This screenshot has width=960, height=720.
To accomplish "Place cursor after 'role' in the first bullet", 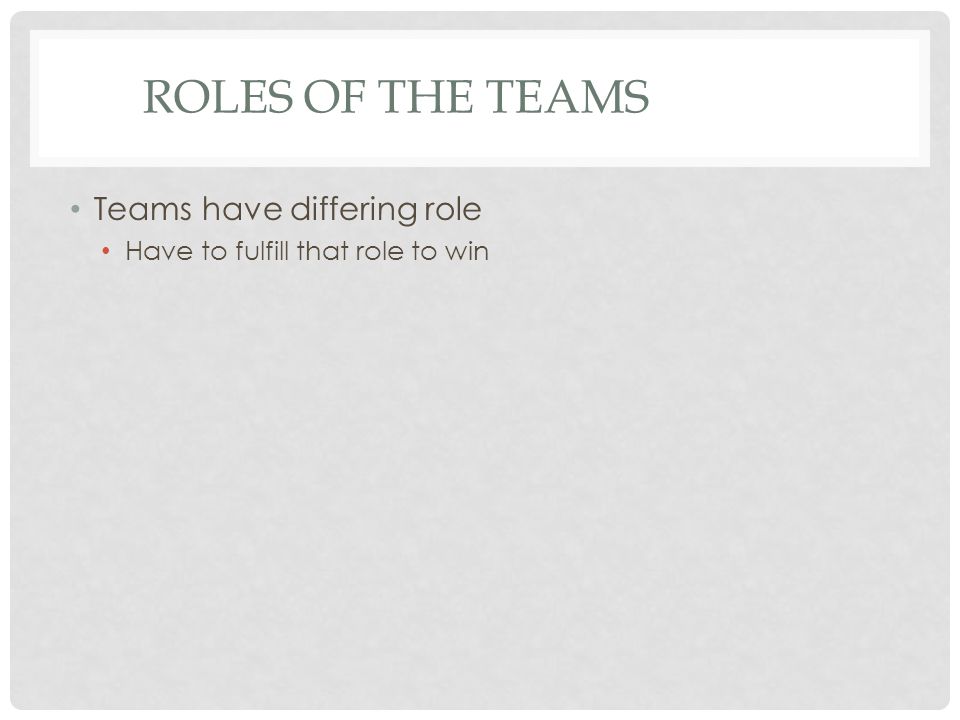I will 482,209.
